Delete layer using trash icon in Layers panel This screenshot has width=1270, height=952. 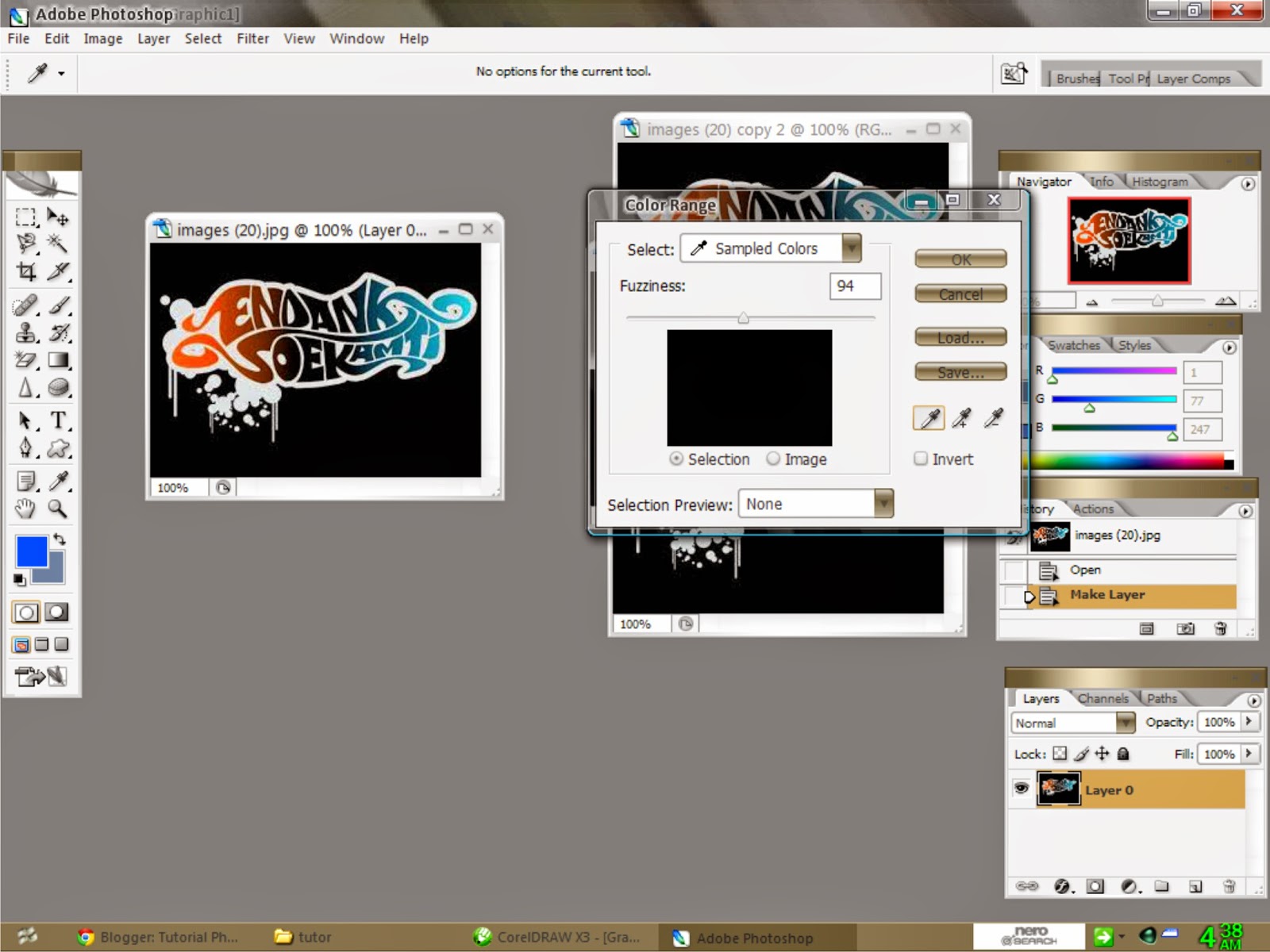[1229, 886]
